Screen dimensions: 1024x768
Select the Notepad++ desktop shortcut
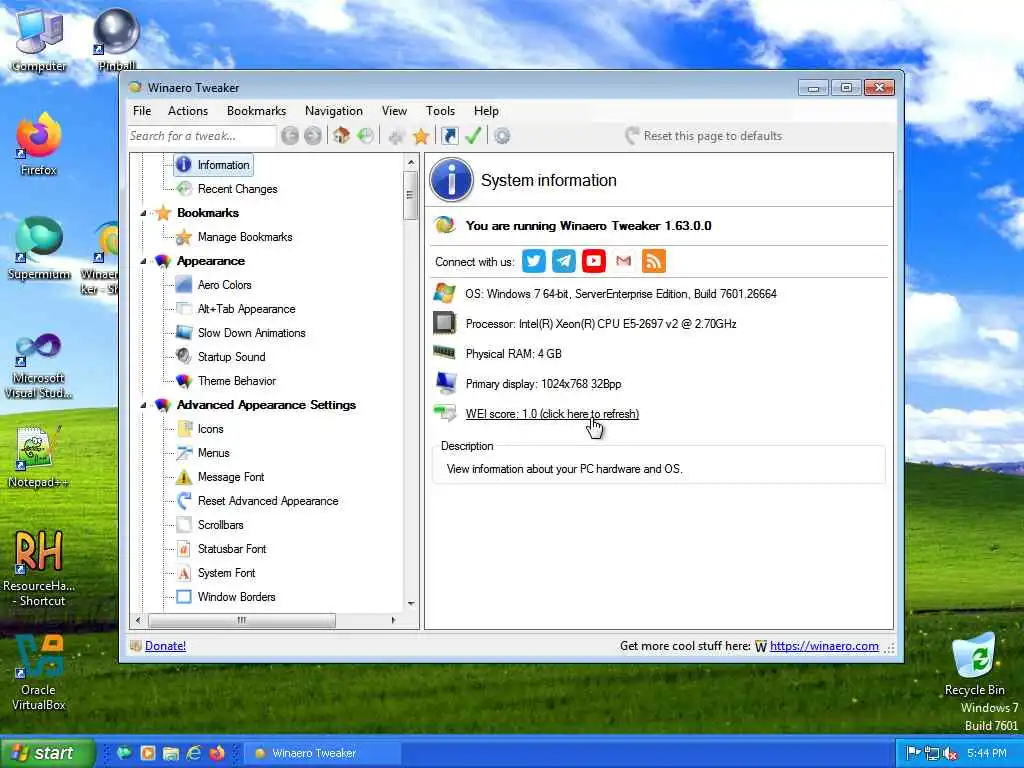pos(39,457)
